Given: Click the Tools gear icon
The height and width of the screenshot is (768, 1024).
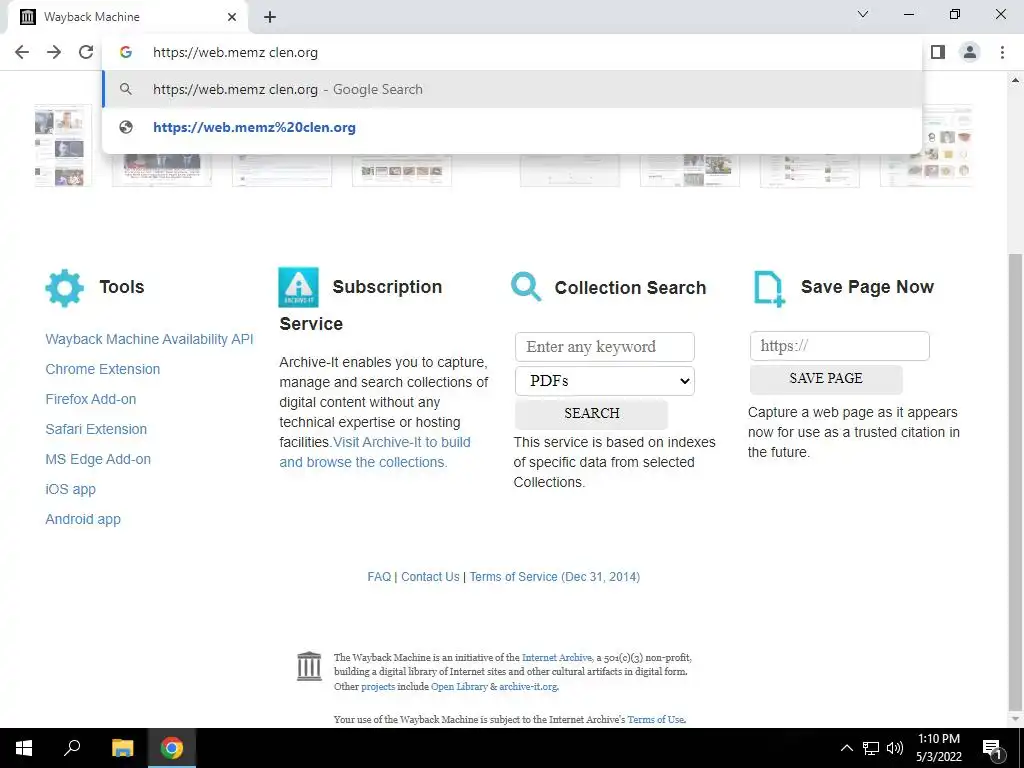Looking at the screenshot, I should [x=65, y=288].
